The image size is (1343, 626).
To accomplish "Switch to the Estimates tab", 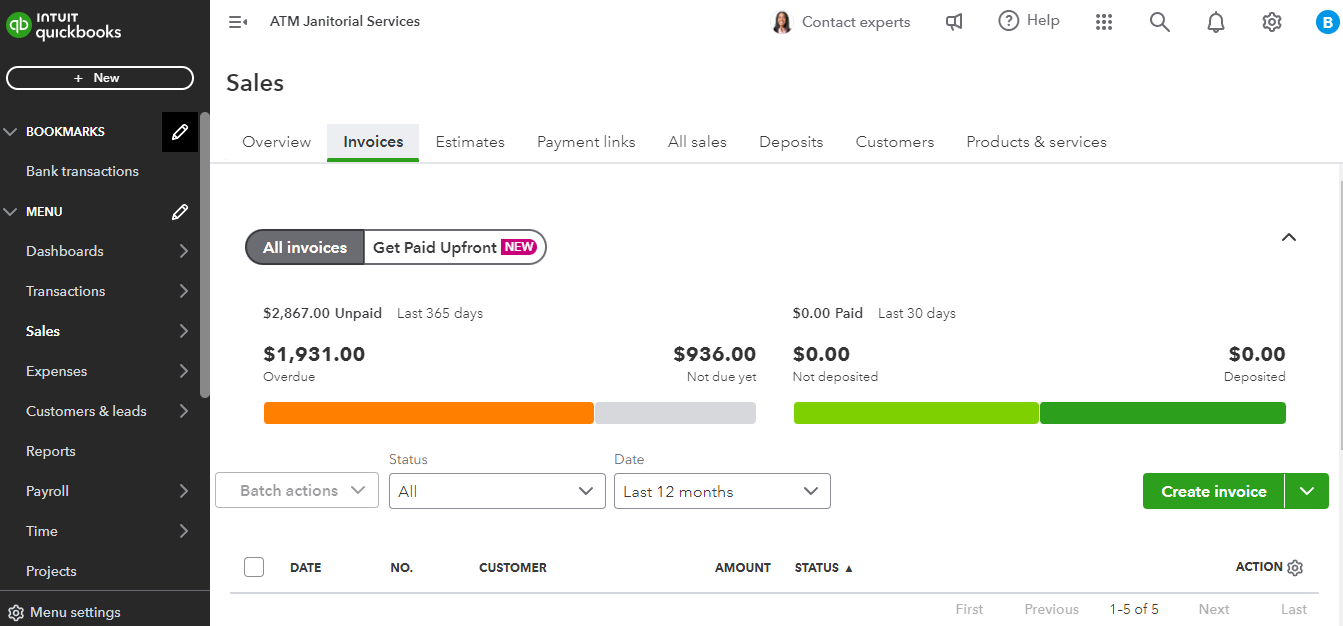I will tap(470, 142).
